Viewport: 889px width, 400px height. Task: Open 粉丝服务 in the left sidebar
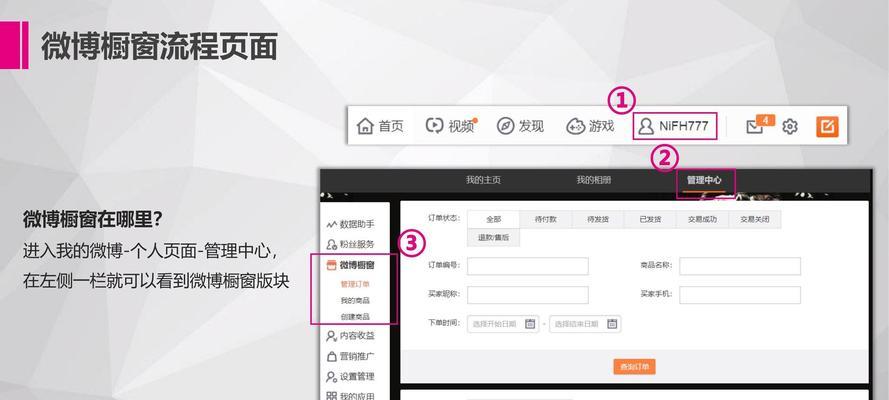pos(351,245)
